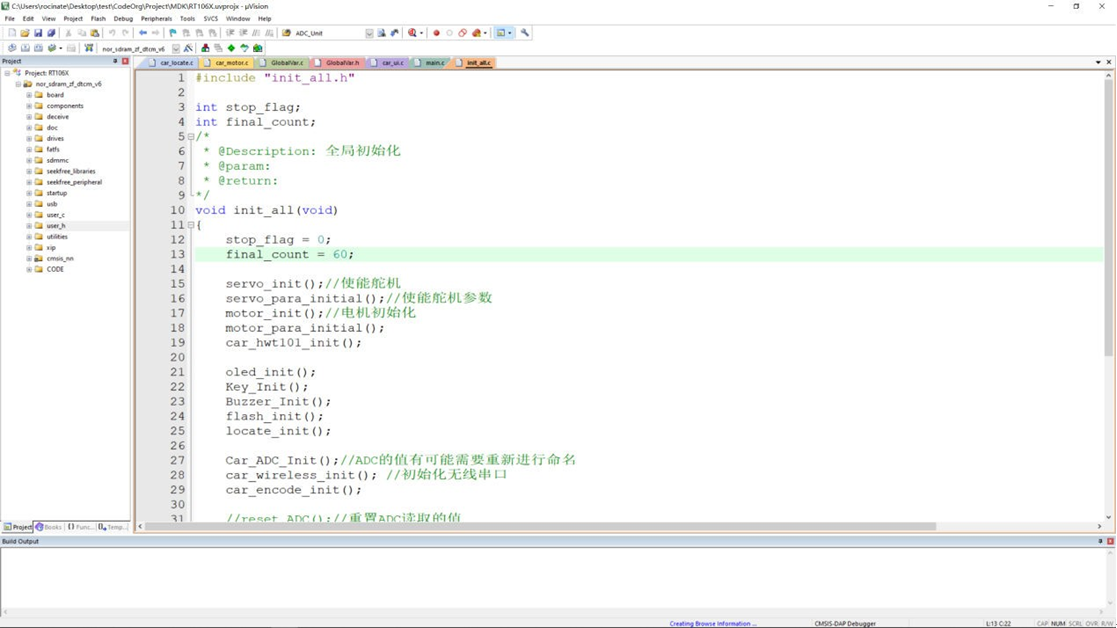
Task: Click the Open file folder icon
Action: [x=25, y=33]
